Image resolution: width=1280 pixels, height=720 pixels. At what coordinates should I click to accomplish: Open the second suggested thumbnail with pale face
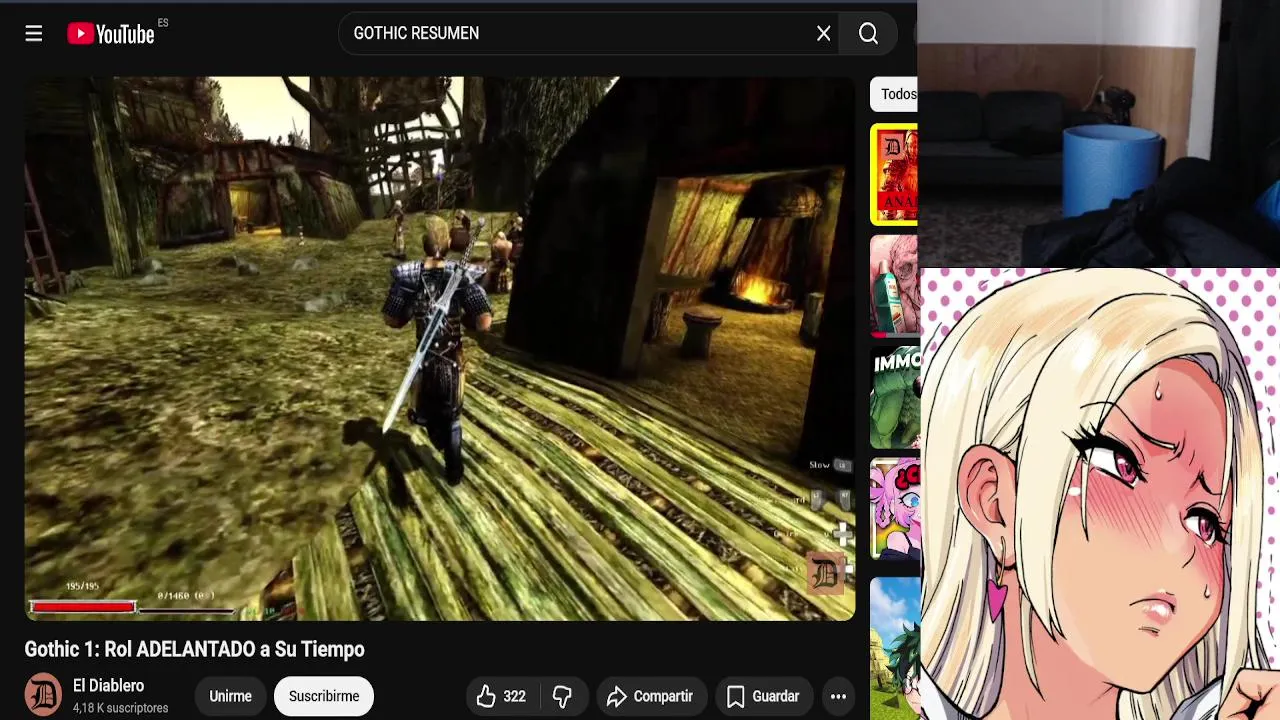tap(894, 286)
